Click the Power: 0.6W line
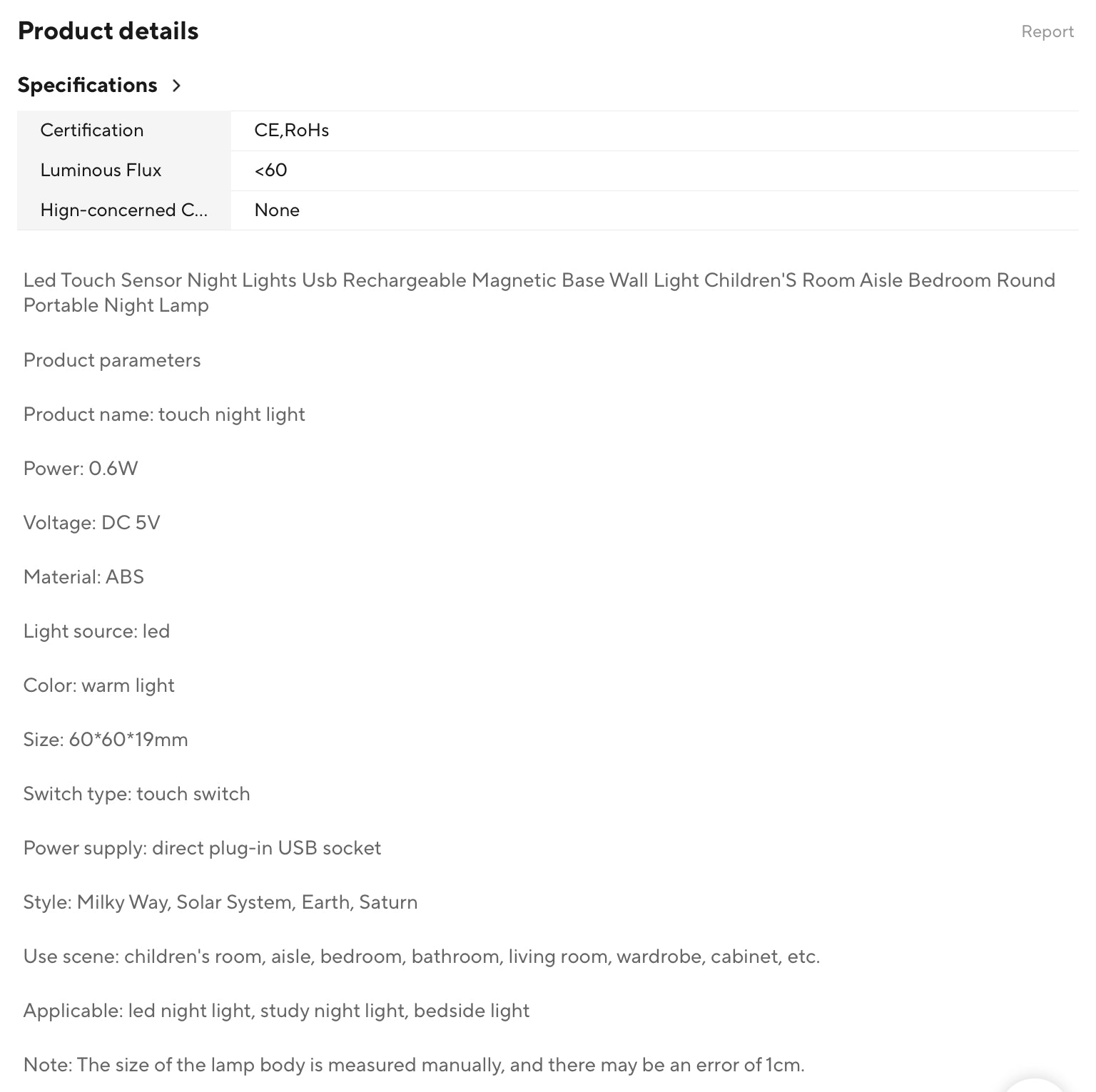 point(81,469)
